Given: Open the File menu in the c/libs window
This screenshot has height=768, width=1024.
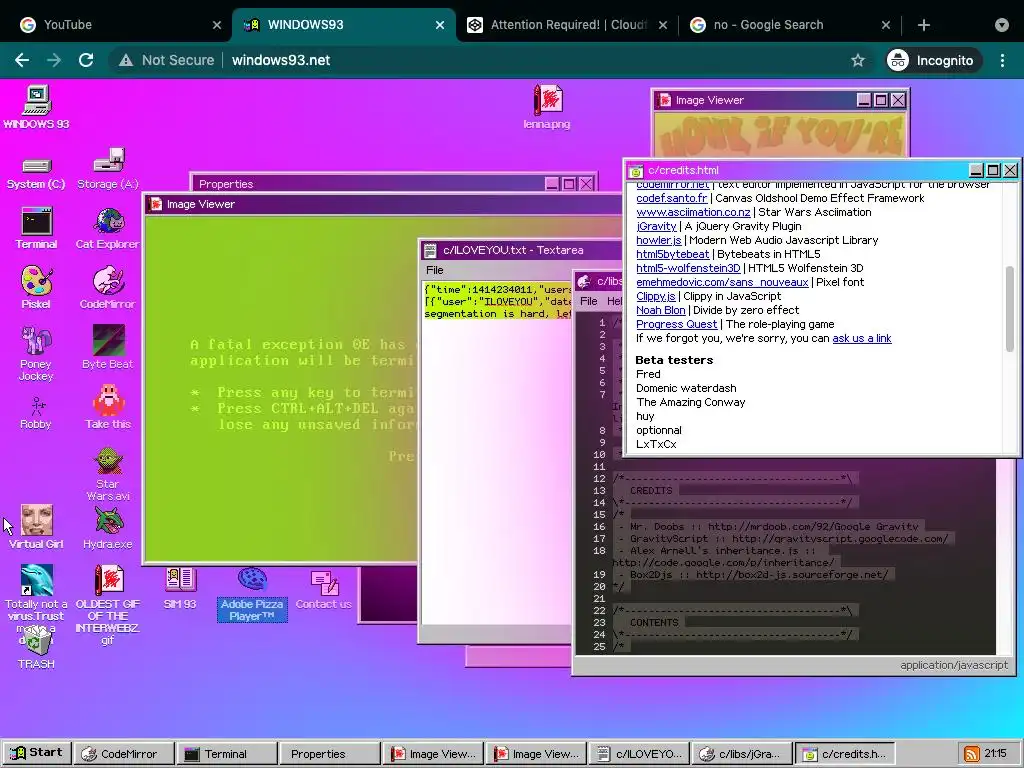Looking at the screenshot, I should tap(588, 301).
